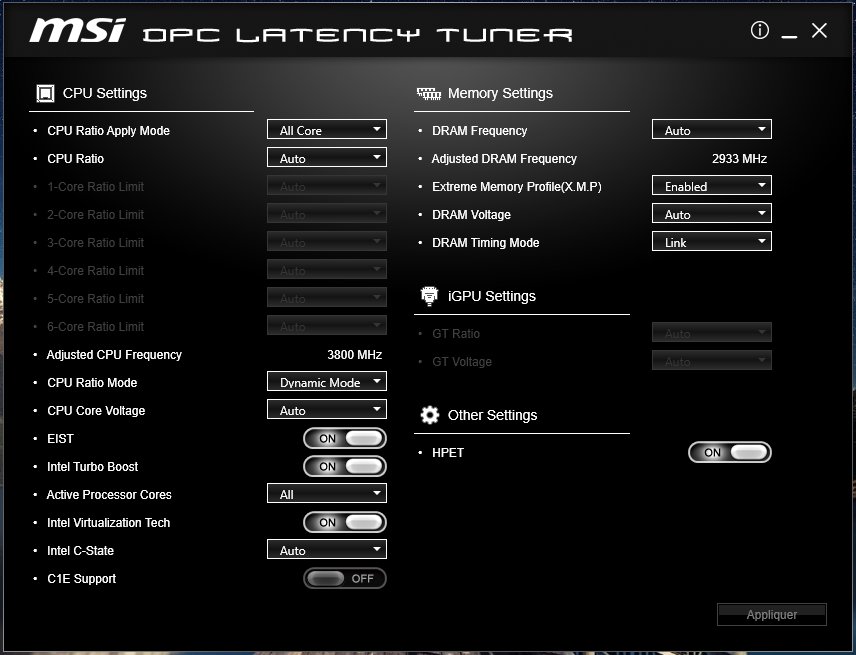Click the Memory Settings RAM icon

pyautogui.click(x=428, y=94)
